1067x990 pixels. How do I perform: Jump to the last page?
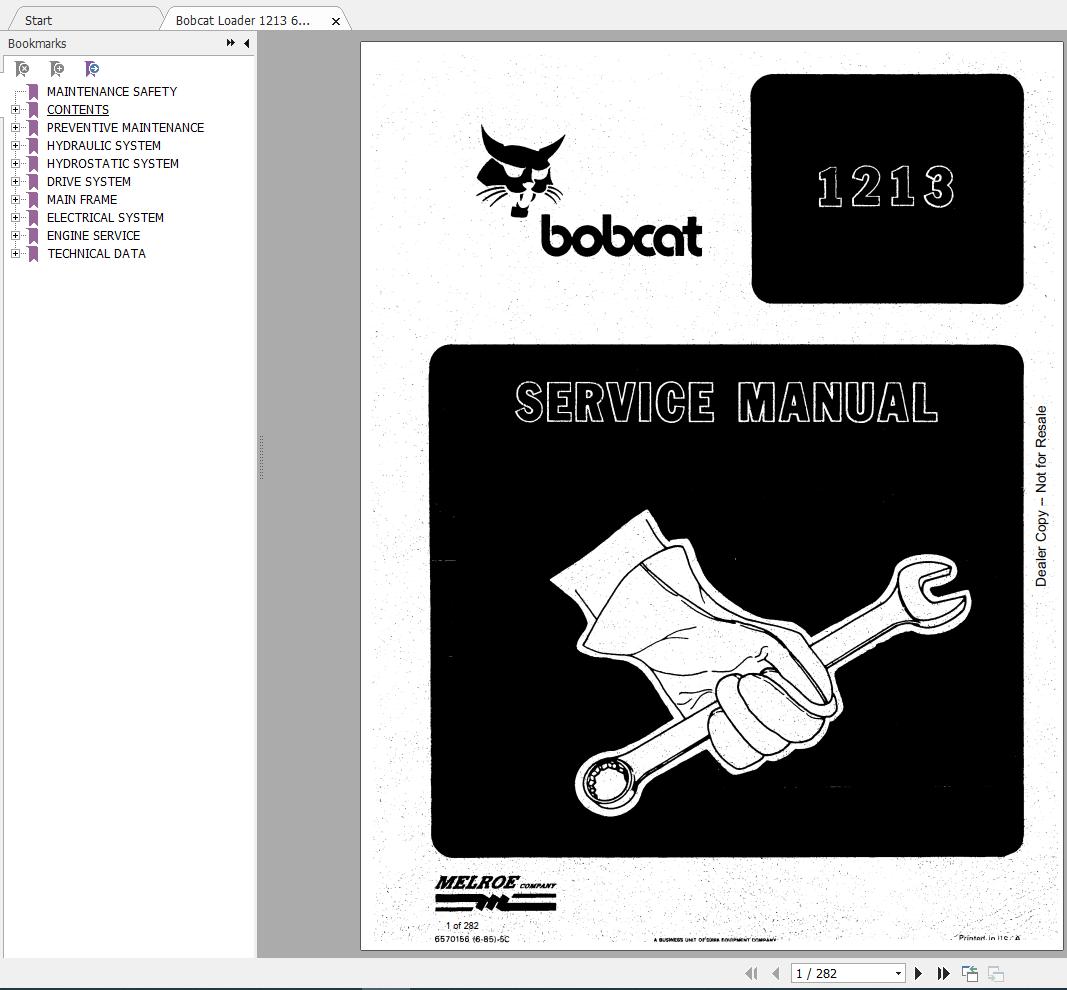click(x=943, y=972)
